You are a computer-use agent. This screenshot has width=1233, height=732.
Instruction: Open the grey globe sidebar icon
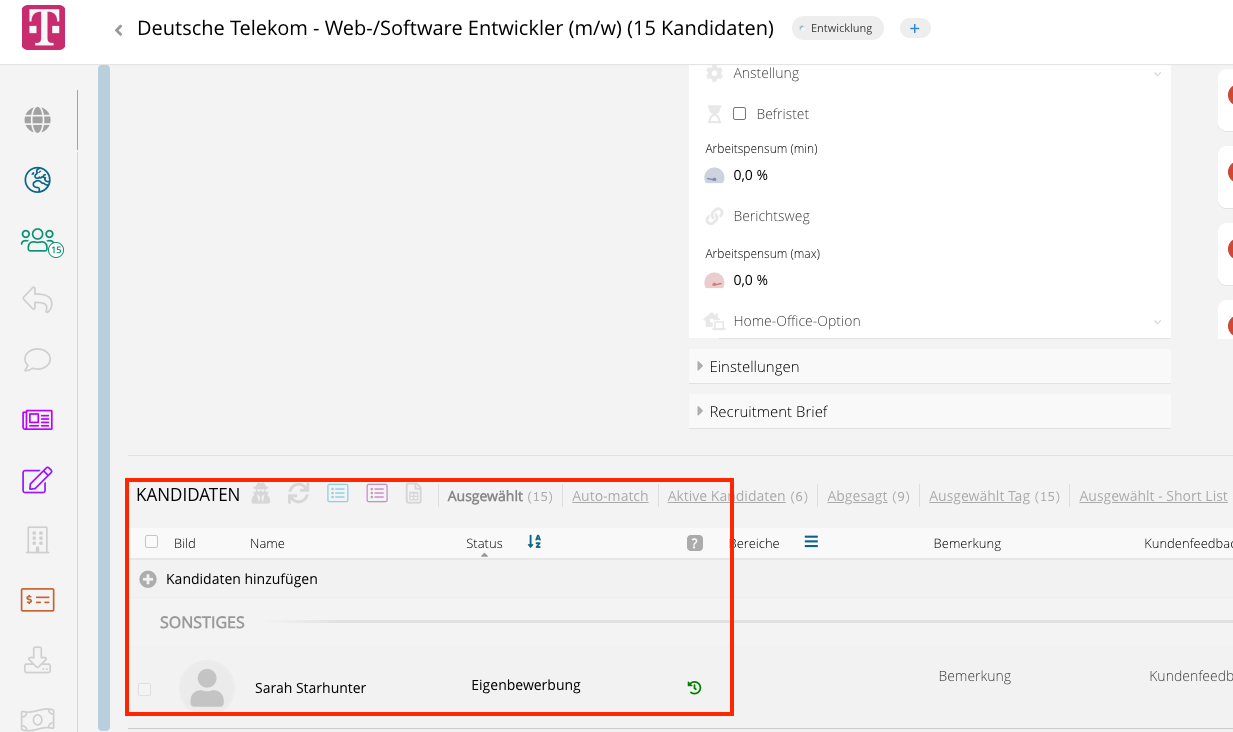(x=38, y=121)
